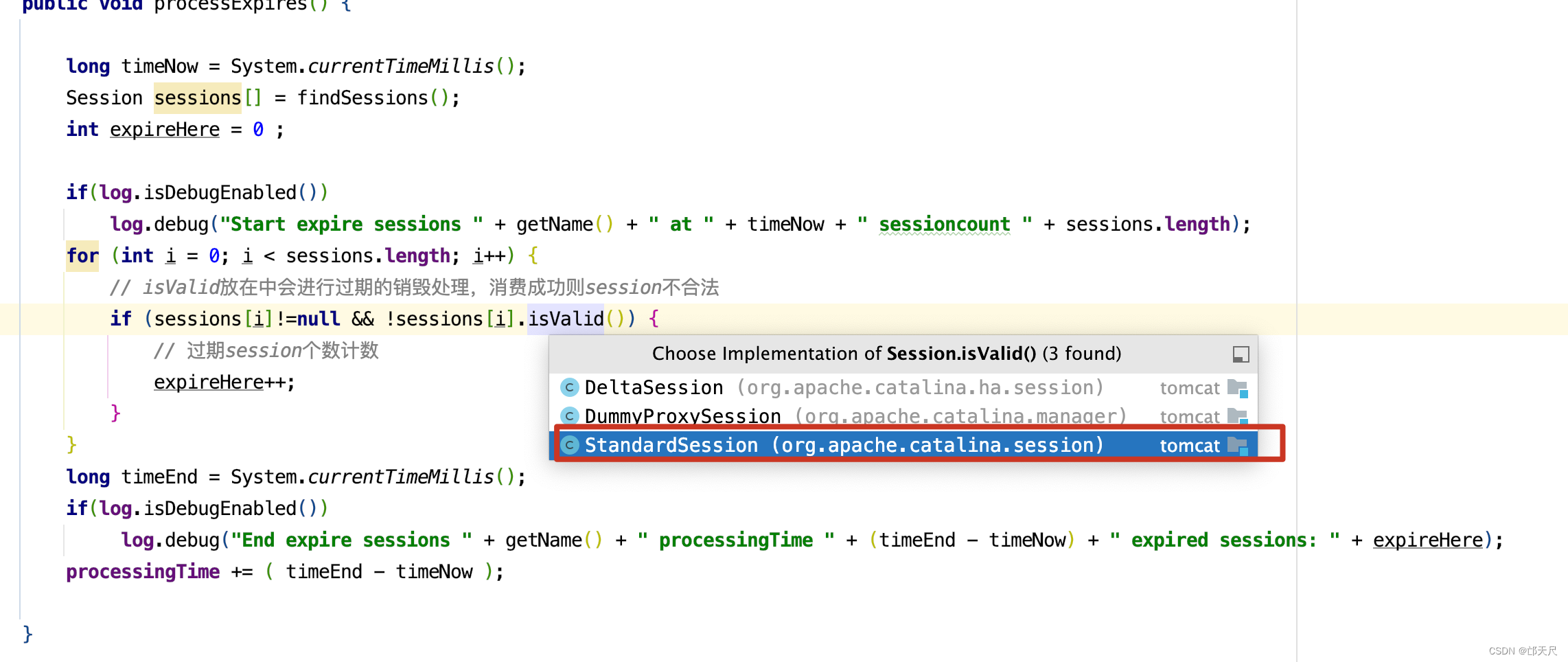Select DeltaSession implementation row
This screenshot has width=1568, height=662.
coord(903,388)
